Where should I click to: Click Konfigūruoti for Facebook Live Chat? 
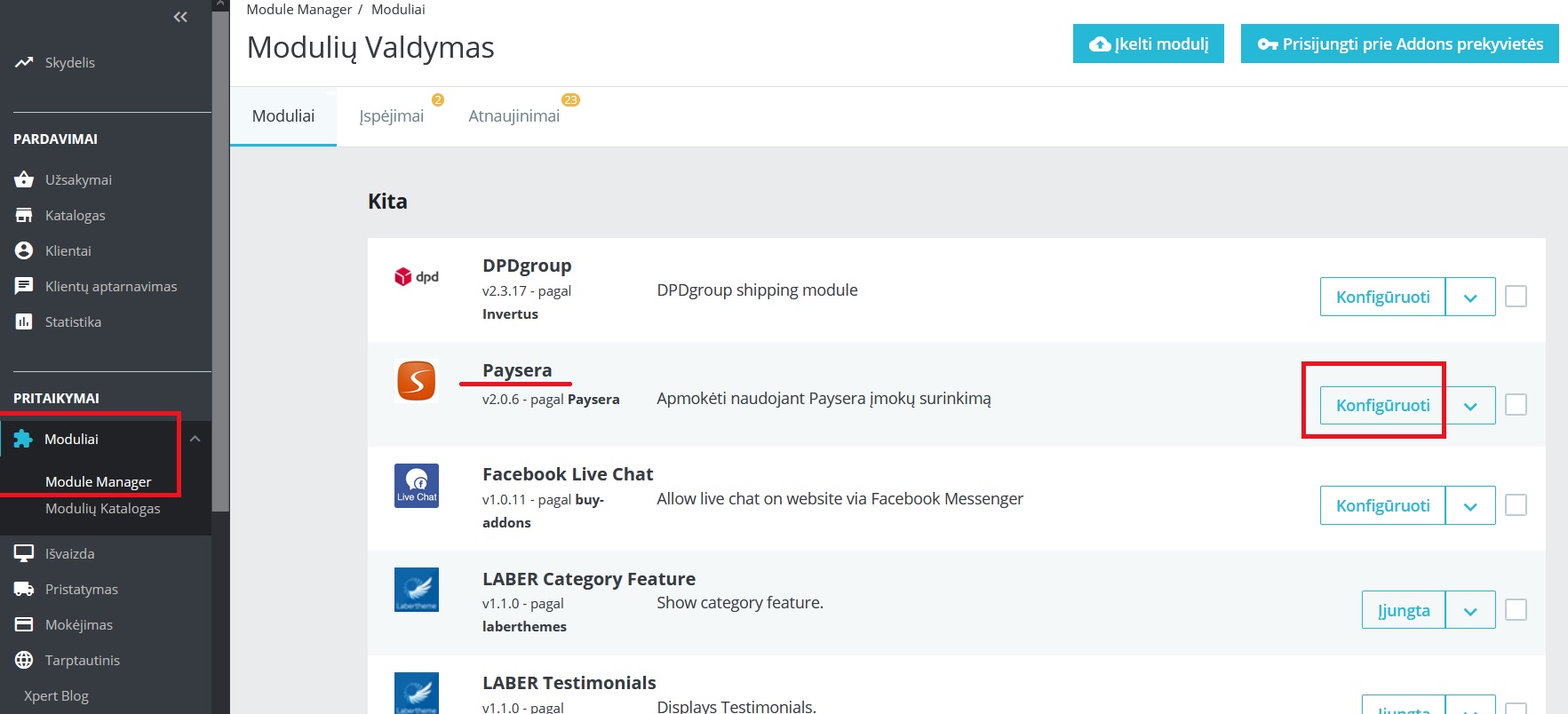pyautogui.click(x=1383, y=505)
